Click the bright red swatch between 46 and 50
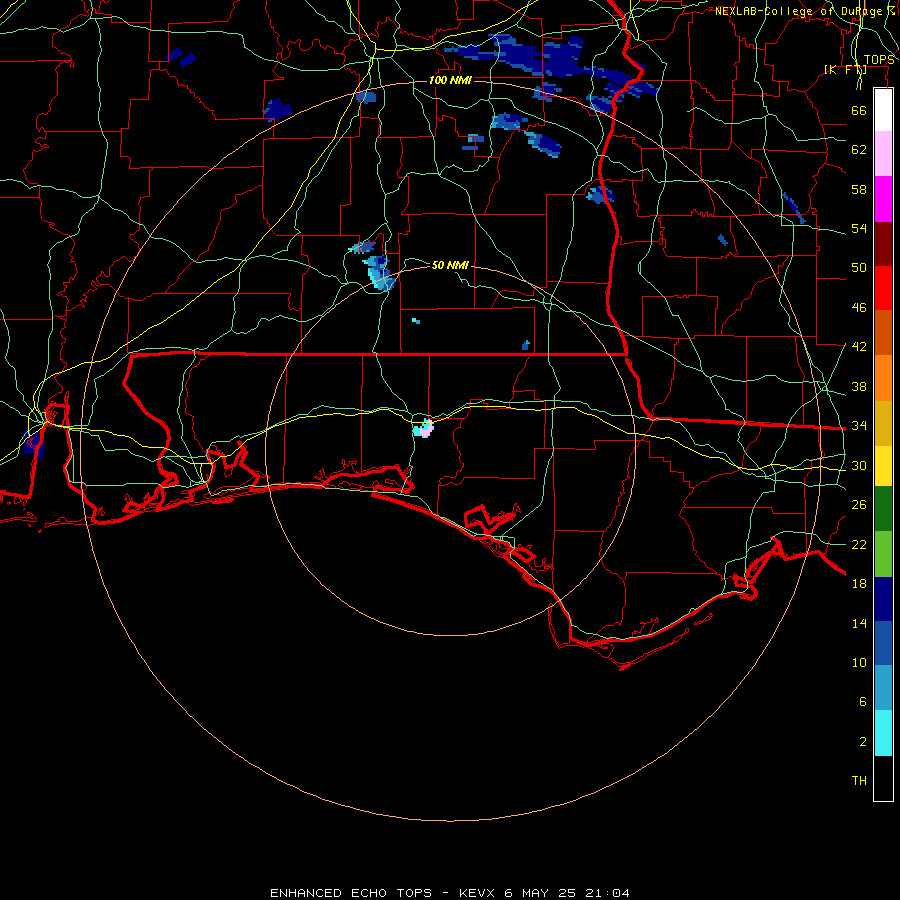 883,288
